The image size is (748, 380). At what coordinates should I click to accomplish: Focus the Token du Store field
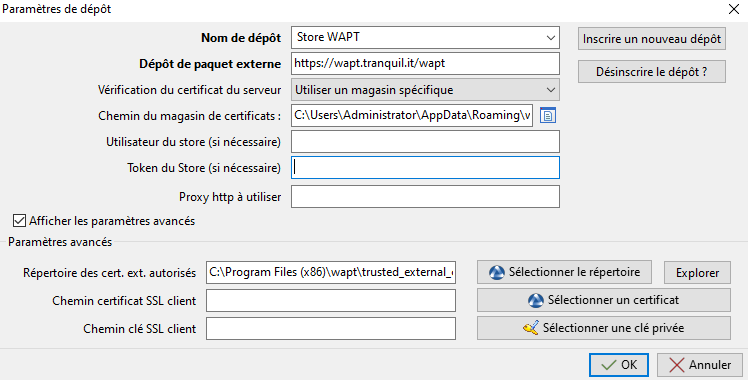(425, 167)
